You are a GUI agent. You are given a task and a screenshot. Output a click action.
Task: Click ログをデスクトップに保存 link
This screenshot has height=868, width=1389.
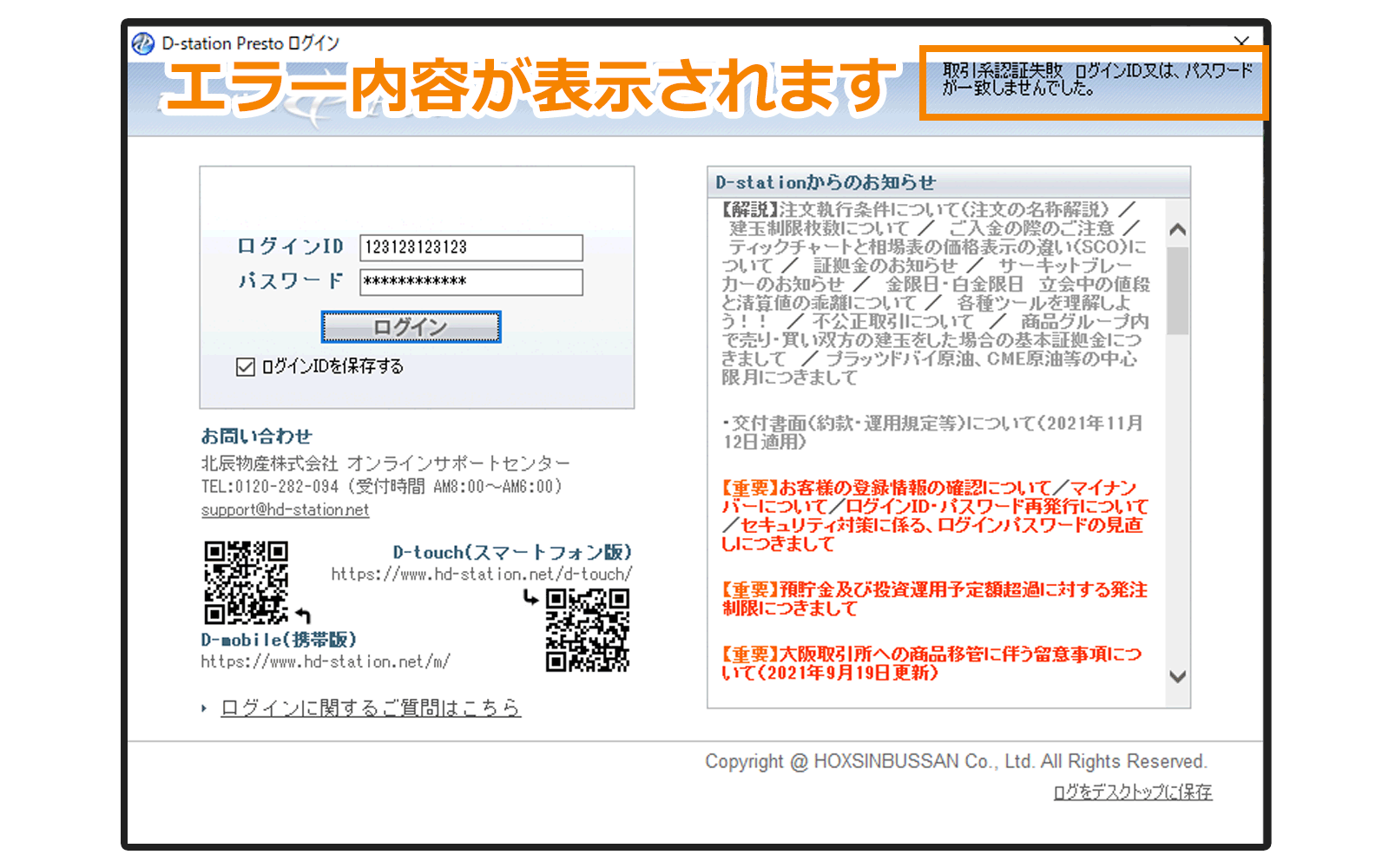1132,792
